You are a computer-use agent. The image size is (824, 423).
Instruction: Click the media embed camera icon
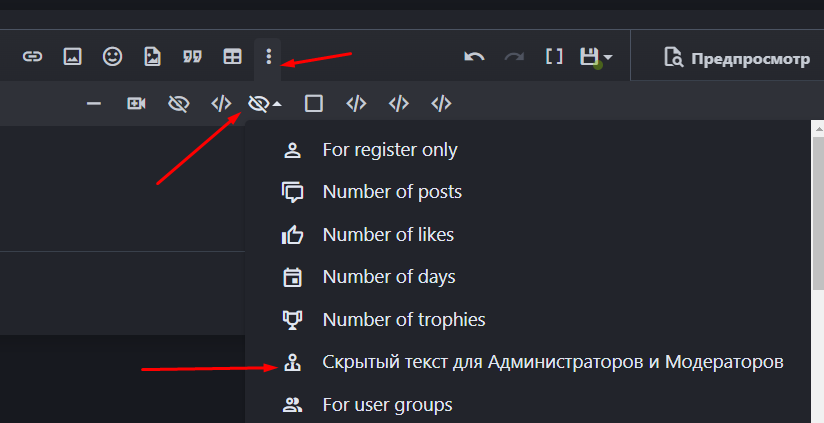coord(136,103)
